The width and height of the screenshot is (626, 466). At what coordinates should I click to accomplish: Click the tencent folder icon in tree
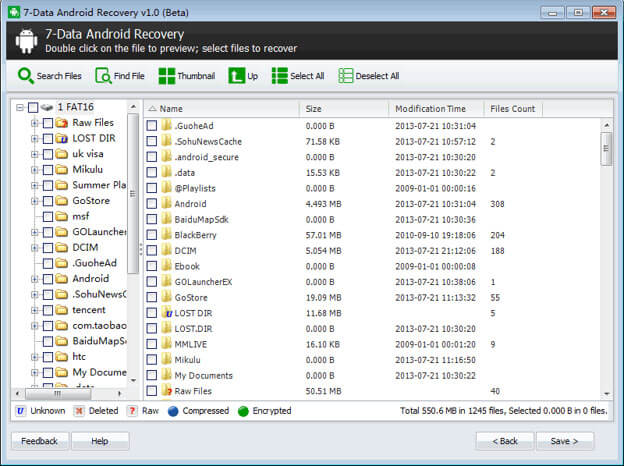(x=61, y=310)
